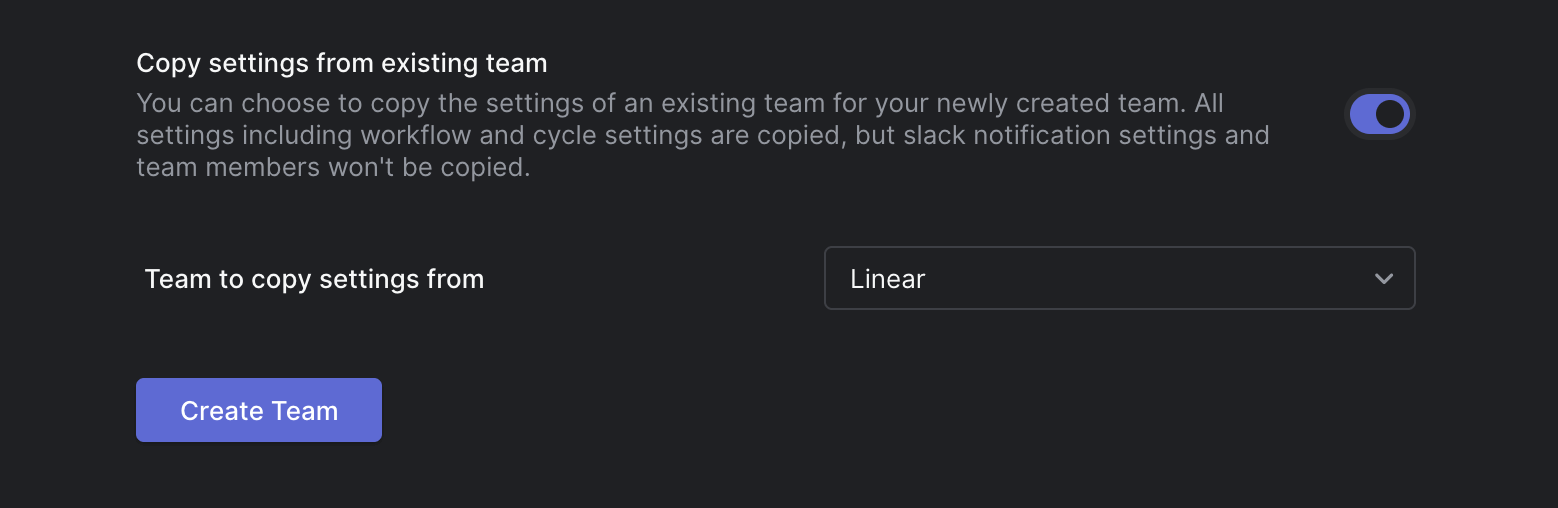This screenshot has height=508, width=1558.
Task: Click the chevron arrow in the Linear dropdown
Action: click(x=1384, y=279)
